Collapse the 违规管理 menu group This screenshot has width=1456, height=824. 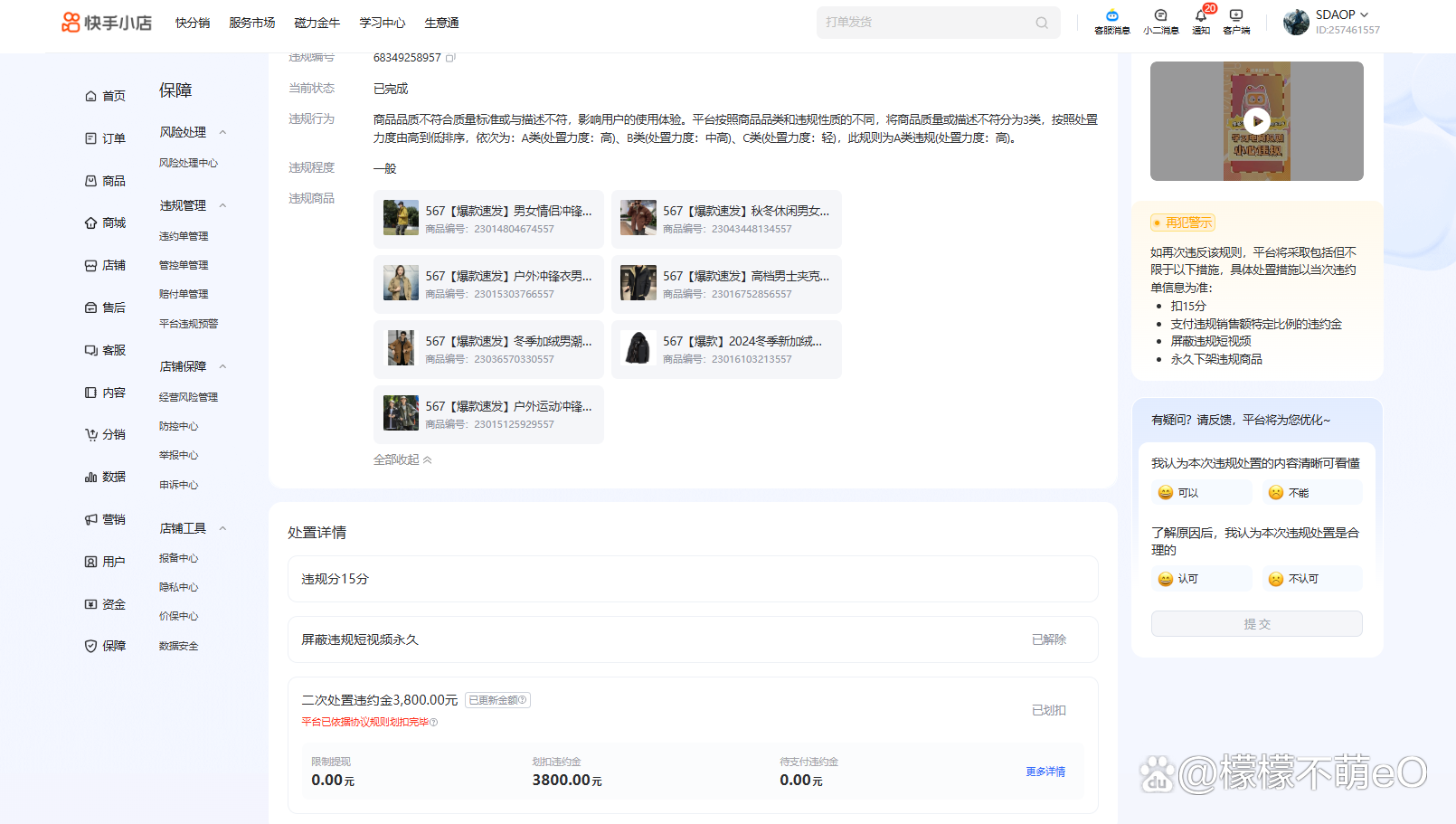(x=222, y=205)
